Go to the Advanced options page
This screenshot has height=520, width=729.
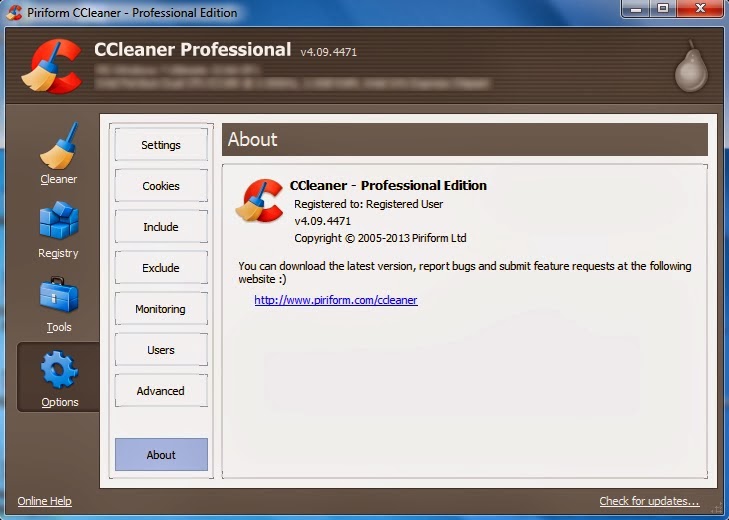(161, 391)
